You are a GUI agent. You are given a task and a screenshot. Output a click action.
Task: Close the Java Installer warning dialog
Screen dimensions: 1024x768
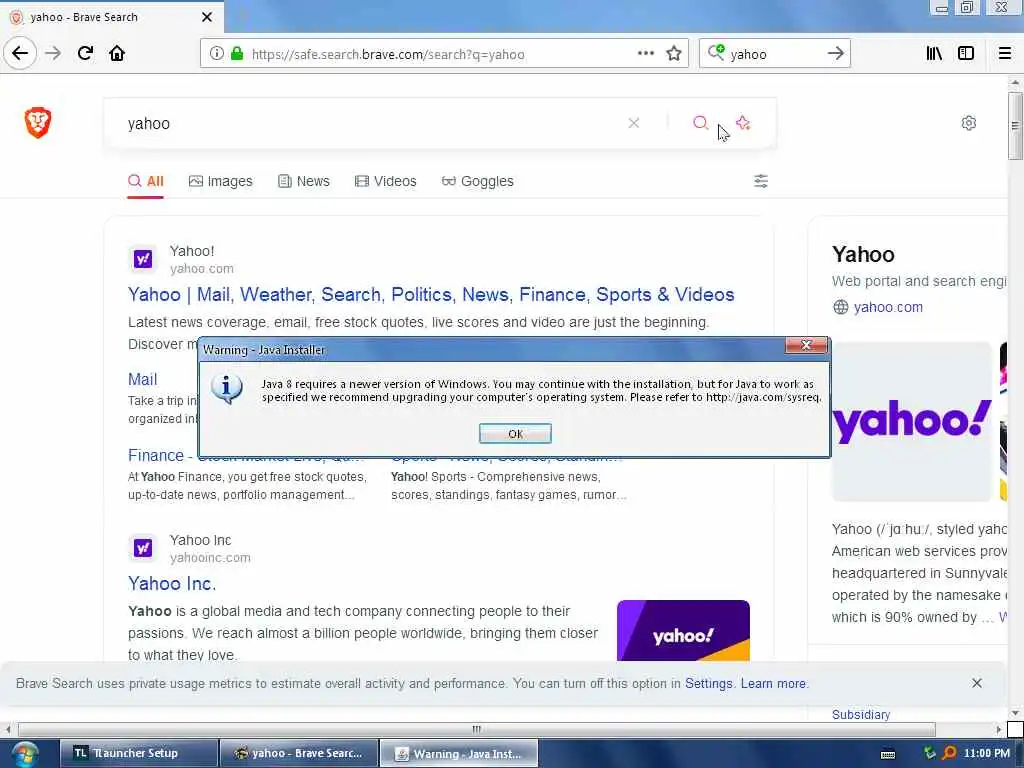pyautogui.click(x=806, y=345)
